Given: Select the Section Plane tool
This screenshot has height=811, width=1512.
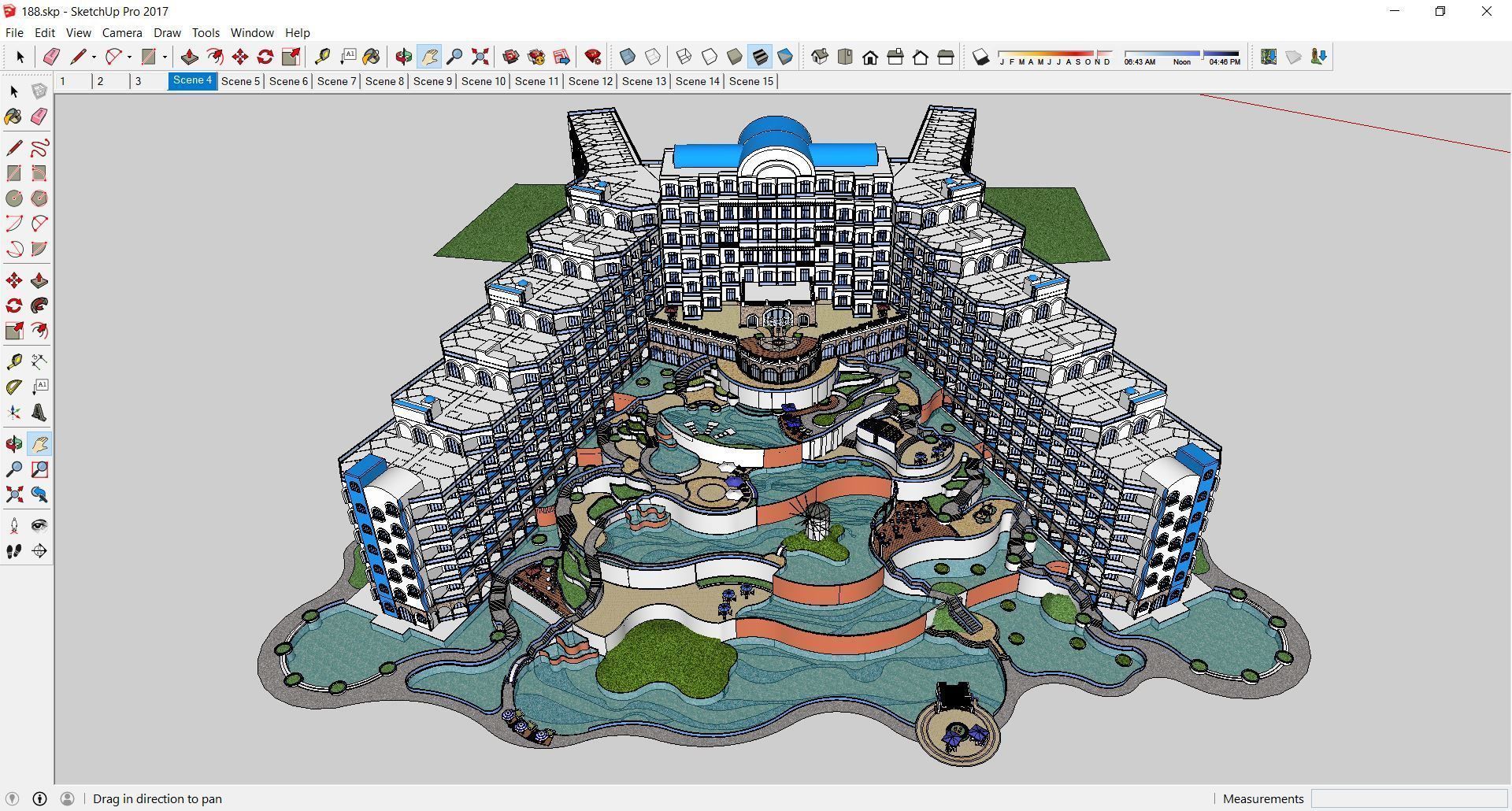Looking at the screenshot, I should [x=39, y=551].
